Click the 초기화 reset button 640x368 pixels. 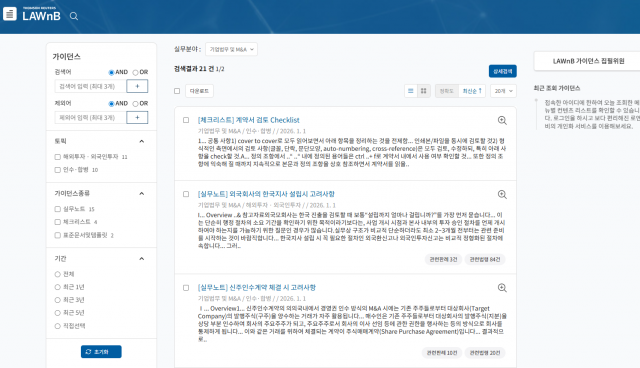point(101,352)
